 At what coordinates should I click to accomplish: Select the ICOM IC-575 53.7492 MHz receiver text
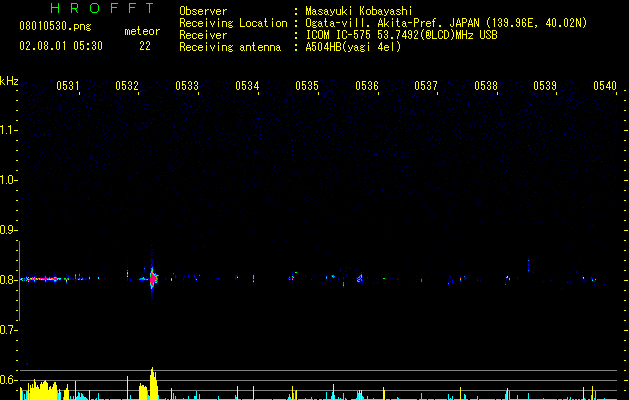click(401, 35)
